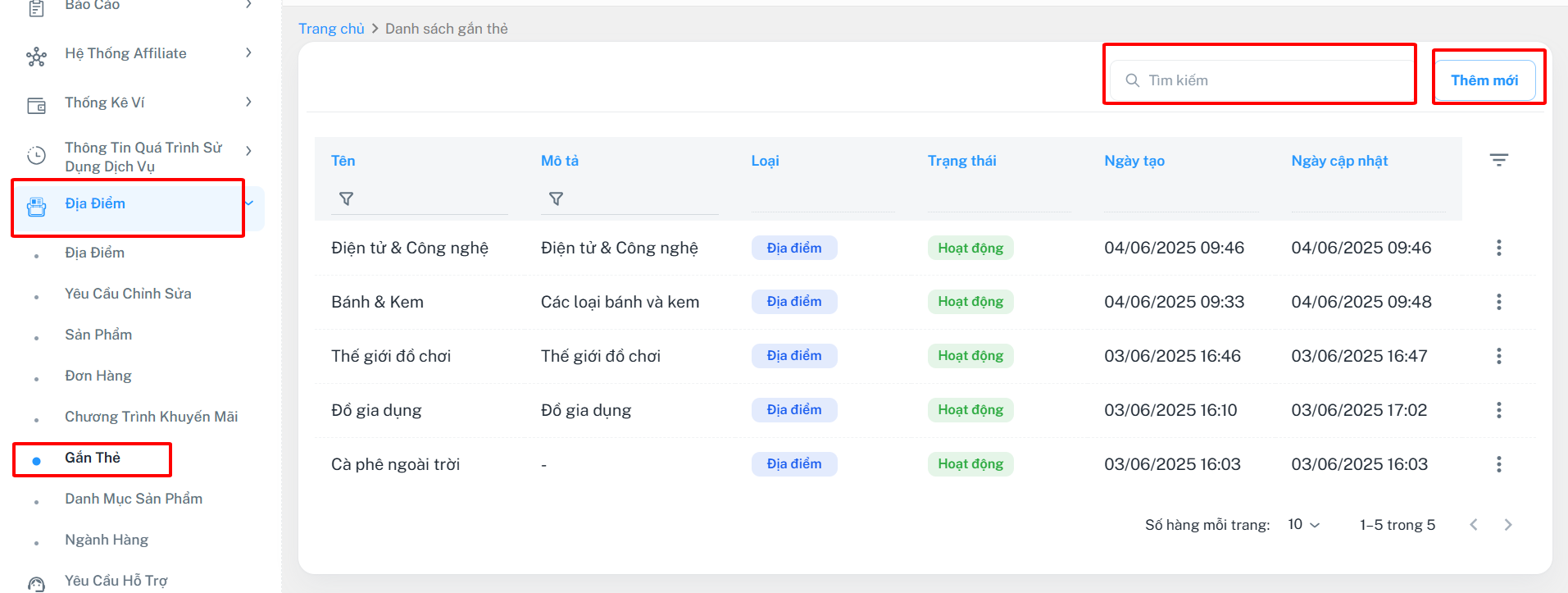Go to the previous page arrow
Image resolution: width=1568 pixels, height=593 pixels.
pos(1473,525)
